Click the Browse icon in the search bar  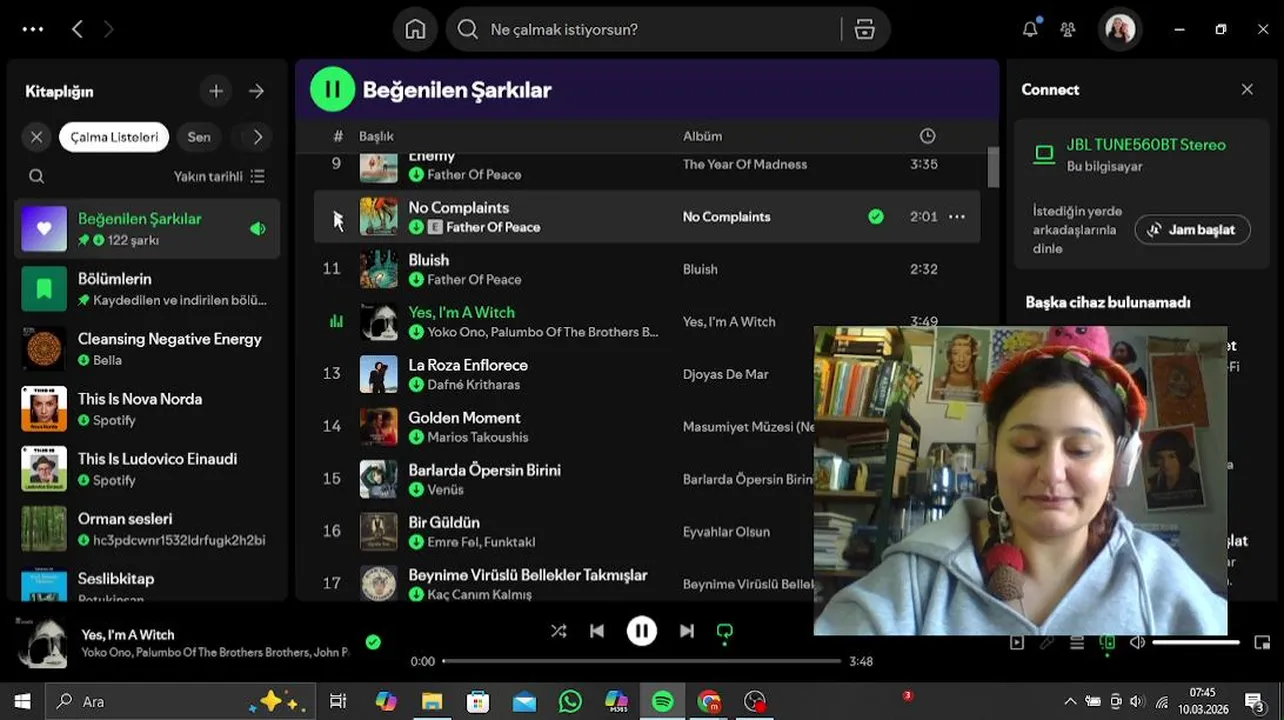pyautogui.click(x=865, y=30)
